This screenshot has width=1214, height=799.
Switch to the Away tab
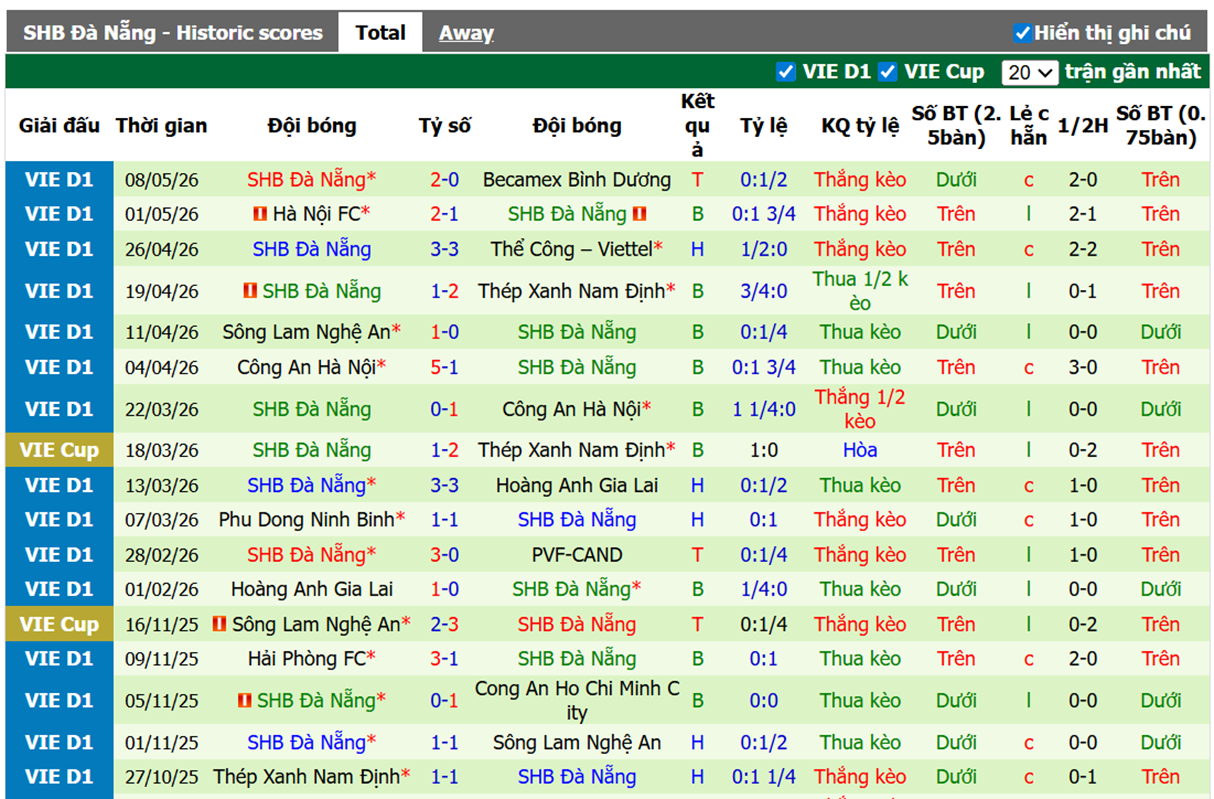466,33
